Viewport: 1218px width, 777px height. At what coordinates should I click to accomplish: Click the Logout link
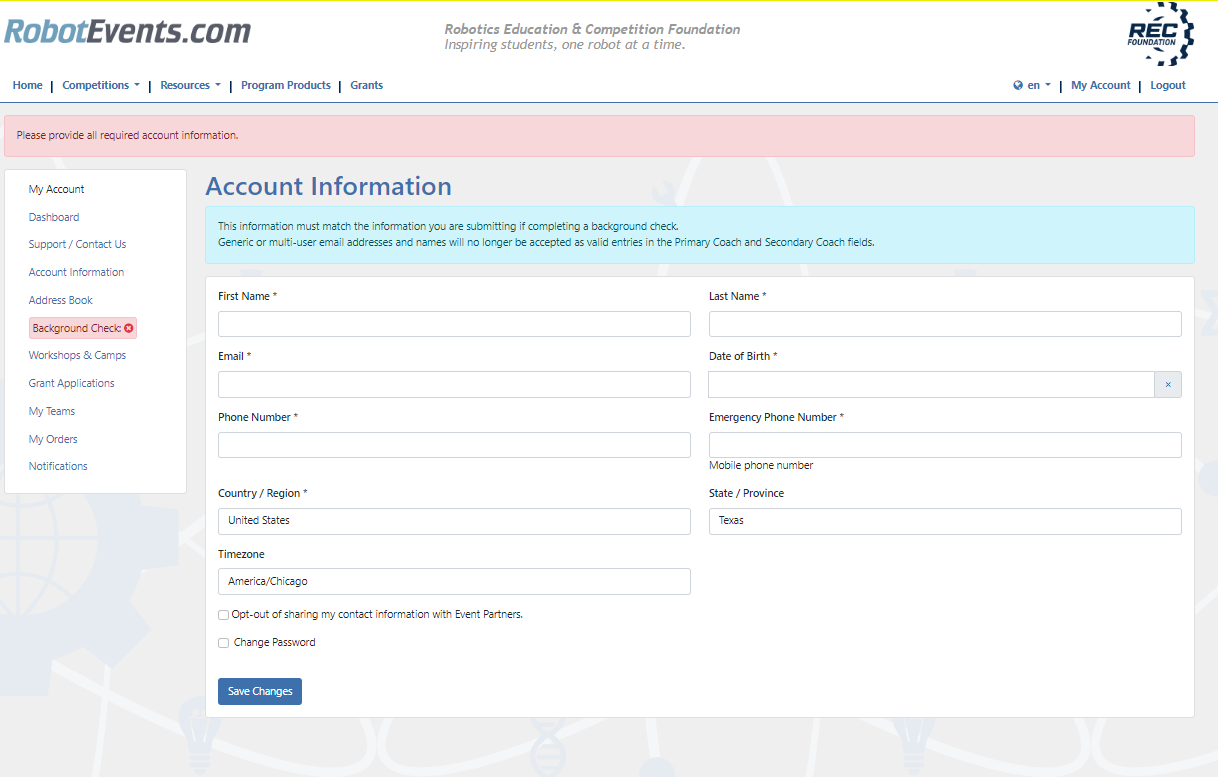click(1167, 85)
